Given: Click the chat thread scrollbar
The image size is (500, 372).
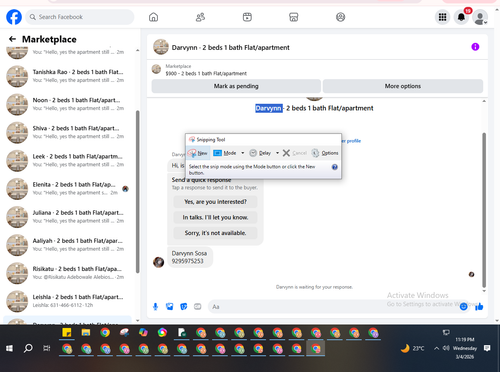Looking at the screenshot, I should click(x=484, y=210).
